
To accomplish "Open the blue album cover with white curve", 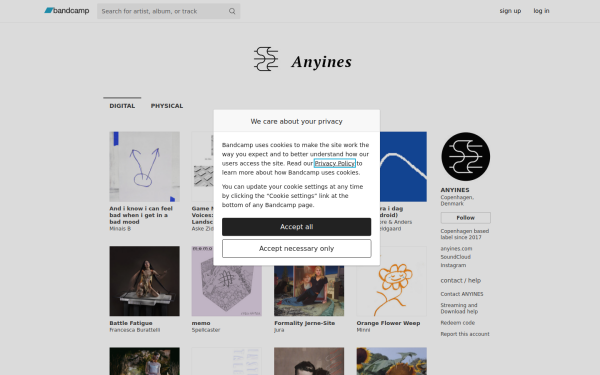I will point(403,166).
